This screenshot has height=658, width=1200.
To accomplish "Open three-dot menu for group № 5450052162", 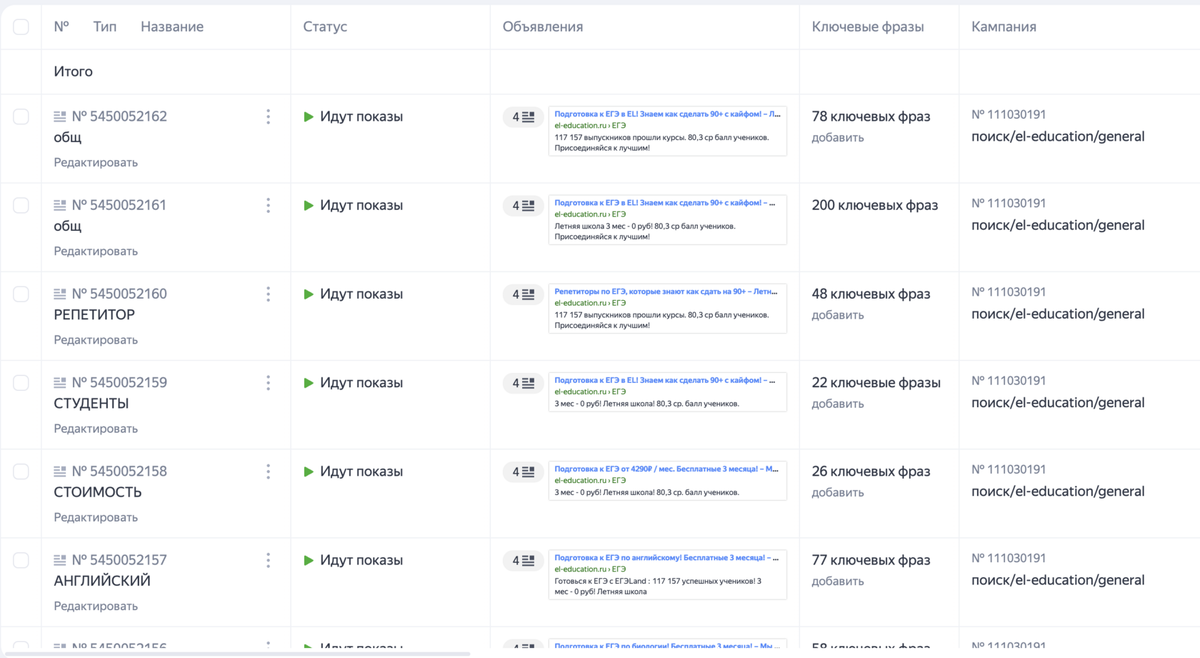I will (x=268, y=116).
